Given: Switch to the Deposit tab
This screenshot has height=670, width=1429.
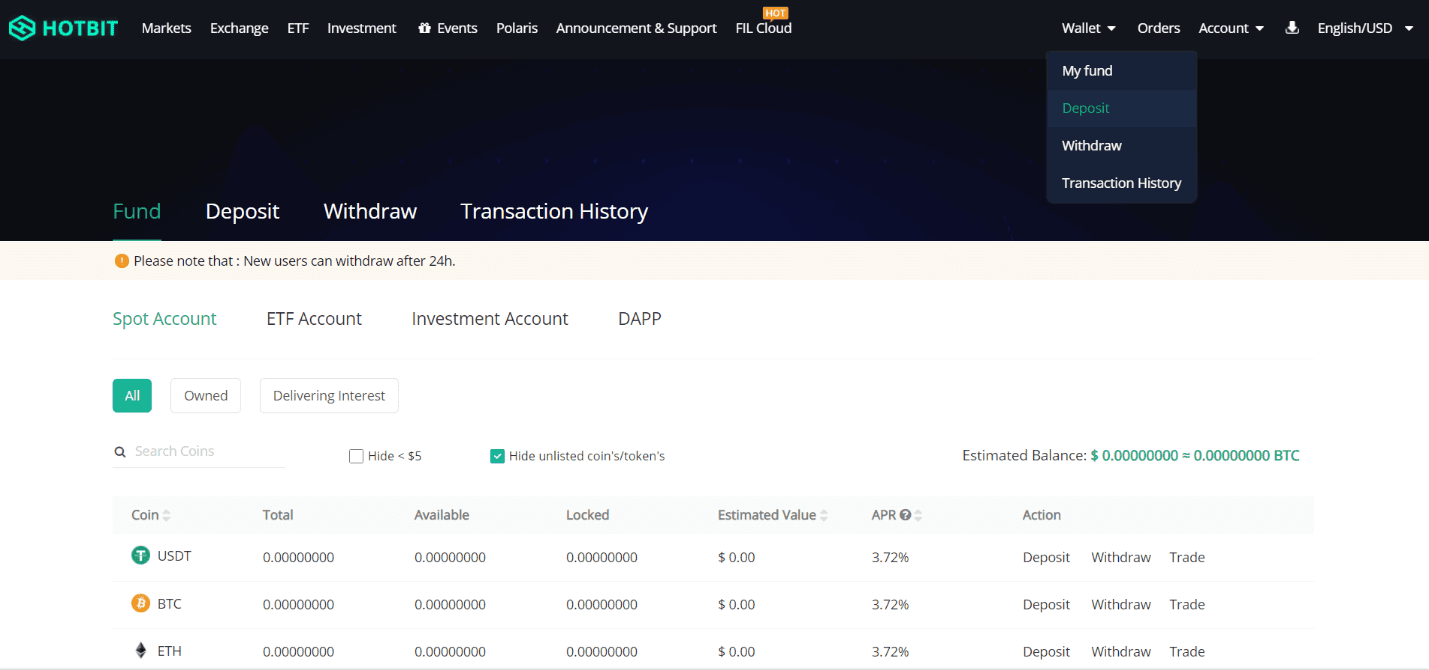Looking at the screenshot, I should click(x=242, y=211).
